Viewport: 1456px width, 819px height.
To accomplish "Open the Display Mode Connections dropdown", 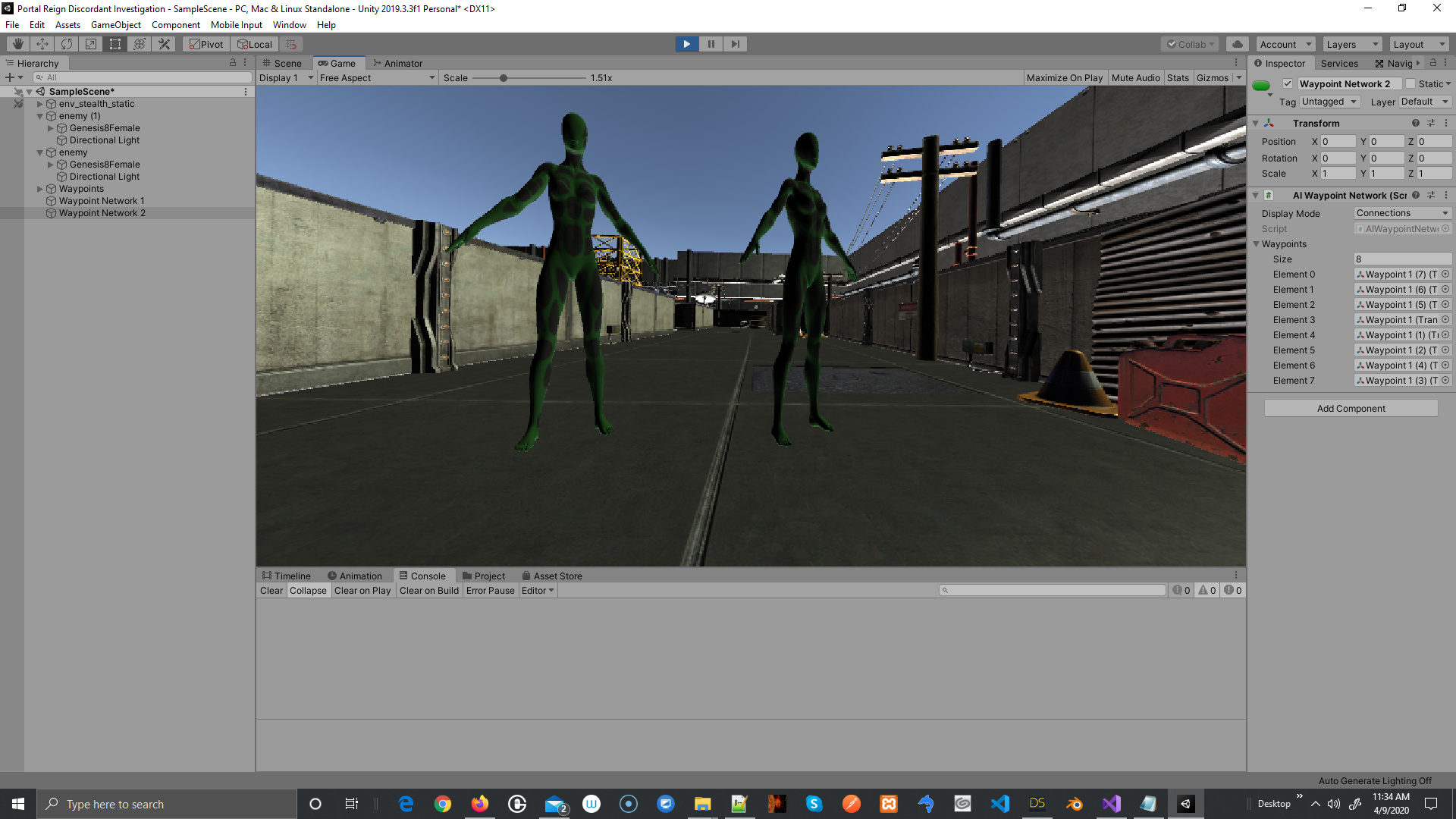I will [x=1402, y=213].
